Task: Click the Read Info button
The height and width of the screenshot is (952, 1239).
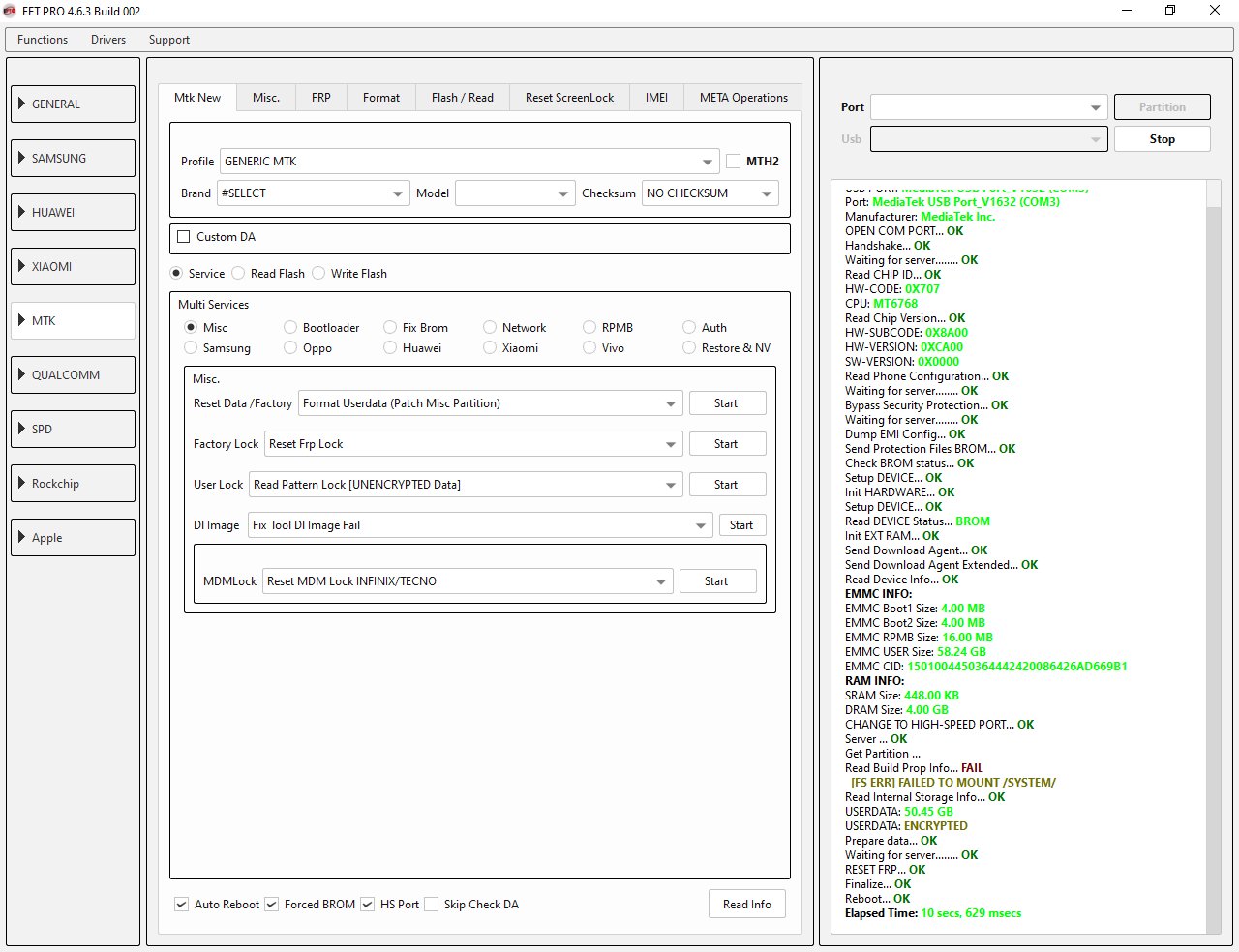Action: click(746, 905)
